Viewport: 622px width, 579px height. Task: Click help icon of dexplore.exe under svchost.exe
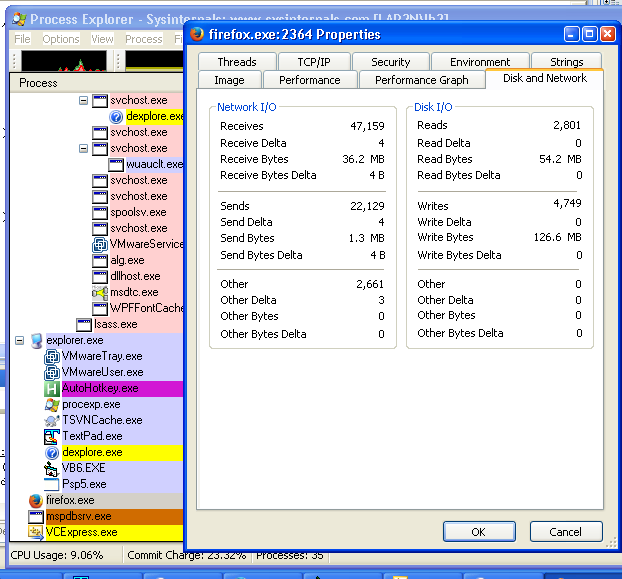116,117
